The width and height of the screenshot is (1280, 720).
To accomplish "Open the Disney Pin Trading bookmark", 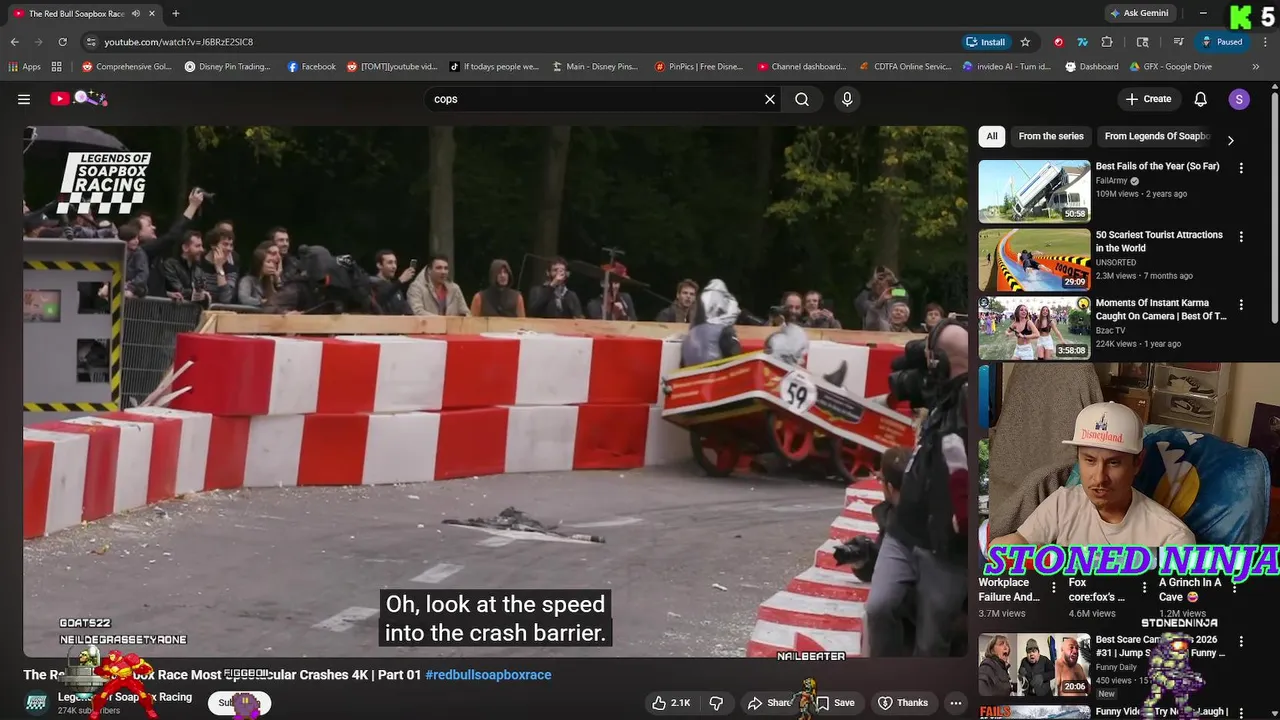I will pyautogui.click(x=228, y=67).
